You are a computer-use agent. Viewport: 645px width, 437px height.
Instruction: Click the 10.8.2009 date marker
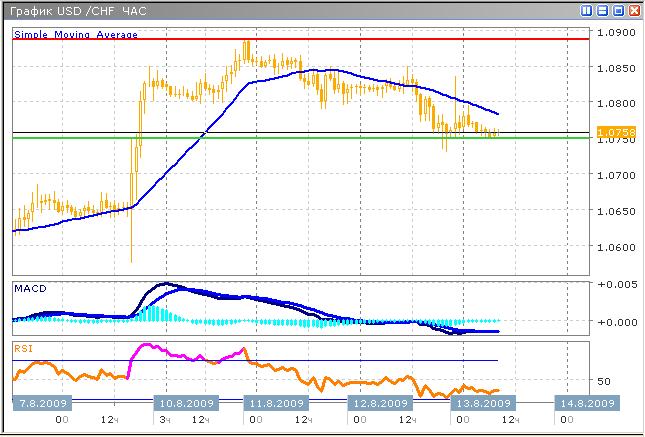pyautogui.click(x=183, y=403)
